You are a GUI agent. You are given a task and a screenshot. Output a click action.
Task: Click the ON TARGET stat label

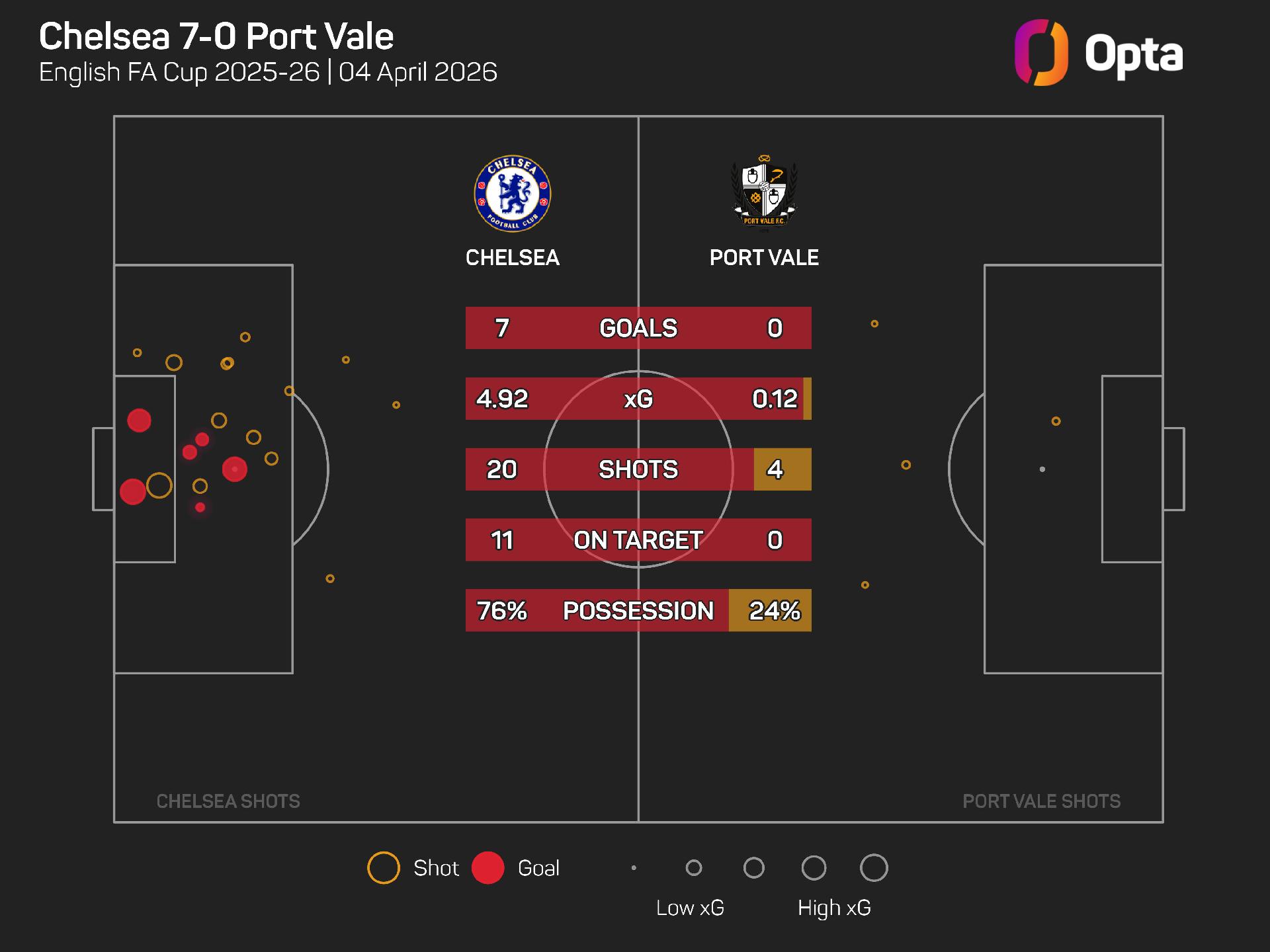(638, 540)
